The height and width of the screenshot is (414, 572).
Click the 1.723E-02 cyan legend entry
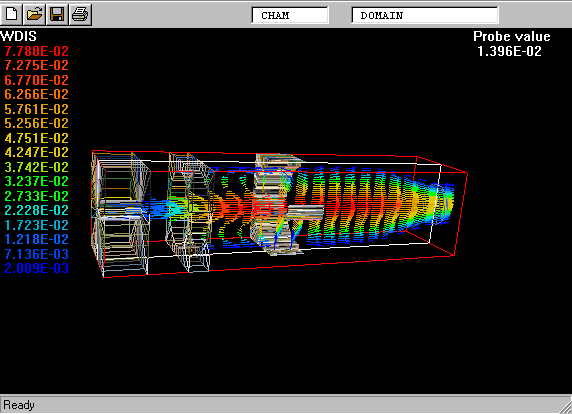[x=36, y=225]
